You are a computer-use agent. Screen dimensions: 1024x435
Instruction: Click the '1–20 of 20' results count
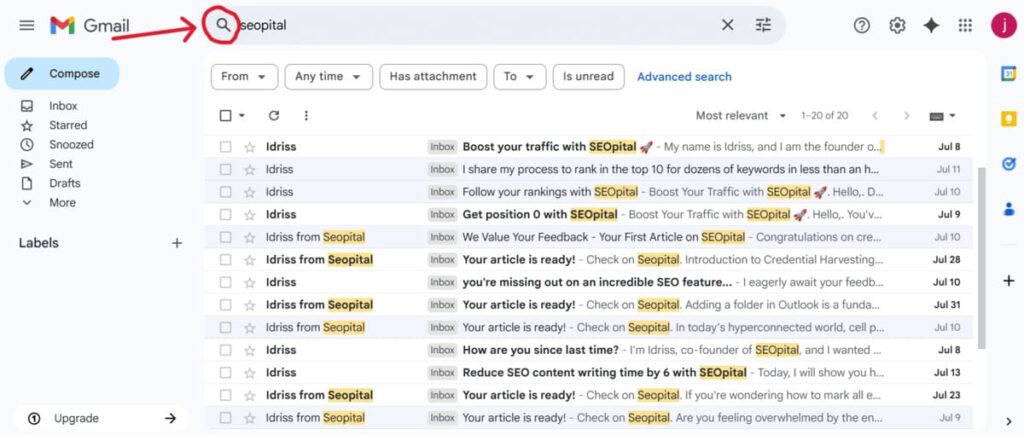click(824, 116)
